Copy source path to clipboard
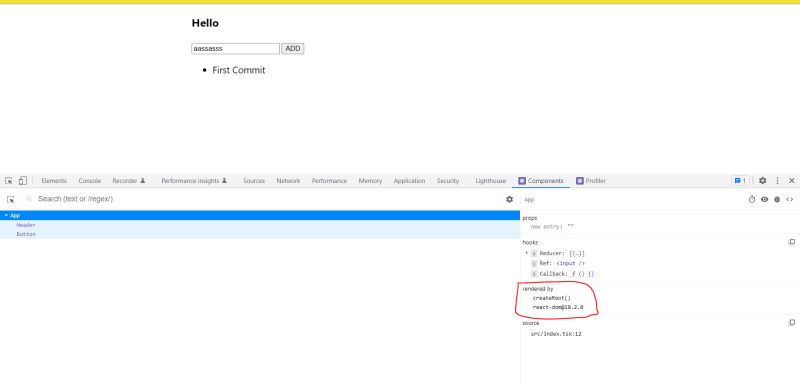 [792, 323]
